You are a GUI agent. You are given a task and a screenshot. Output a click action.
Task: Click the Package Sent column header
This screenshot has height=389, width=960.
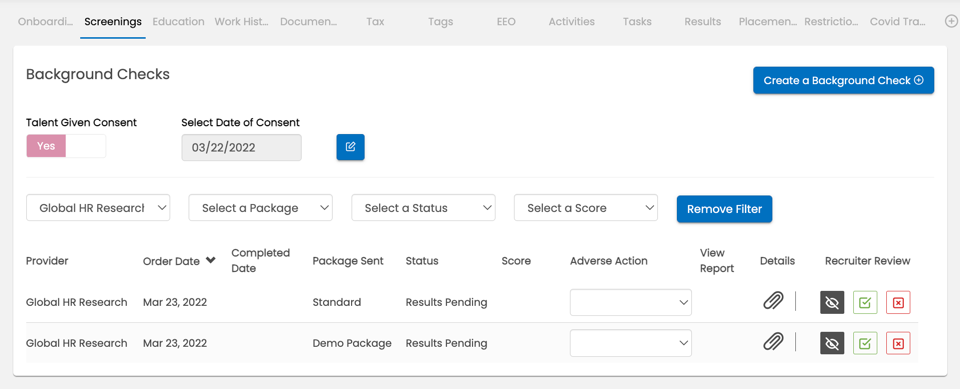[348, 260]
